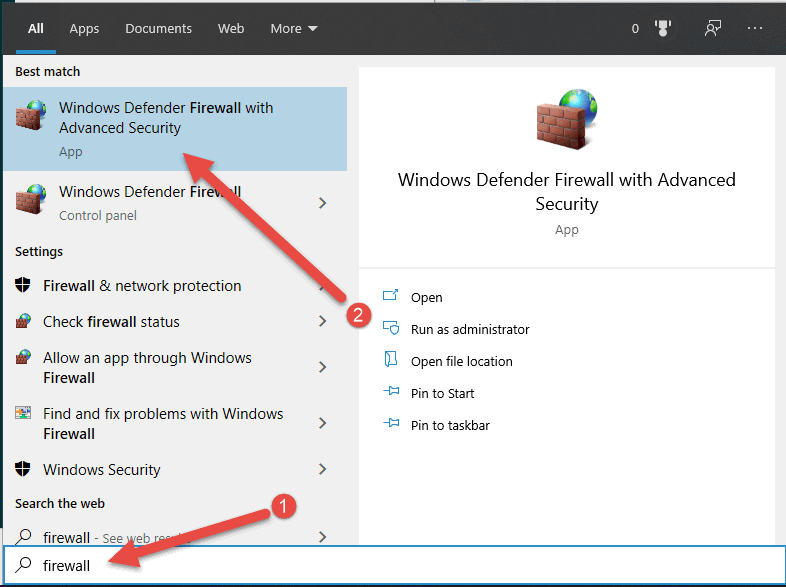This screenshot has width=786, height=587.
Task: Open Allow an app through Windows Firewall
Action: point(175,367)
